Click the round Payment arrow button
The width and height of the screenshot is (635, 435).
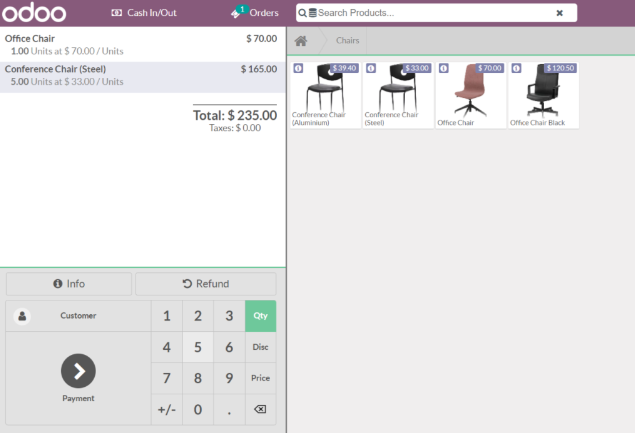click(78, 371)
